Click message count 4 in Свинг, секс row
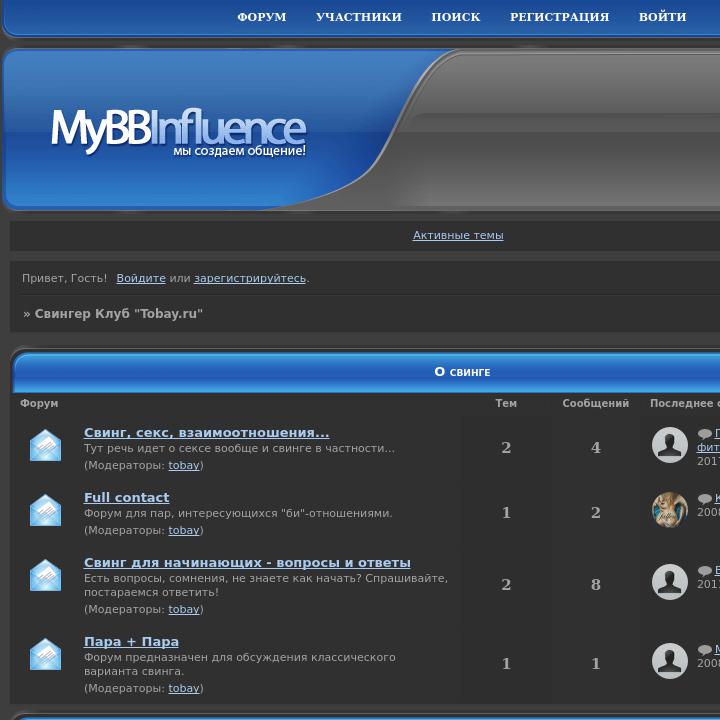This screenshot has width=720, height=720. (596, 447)
